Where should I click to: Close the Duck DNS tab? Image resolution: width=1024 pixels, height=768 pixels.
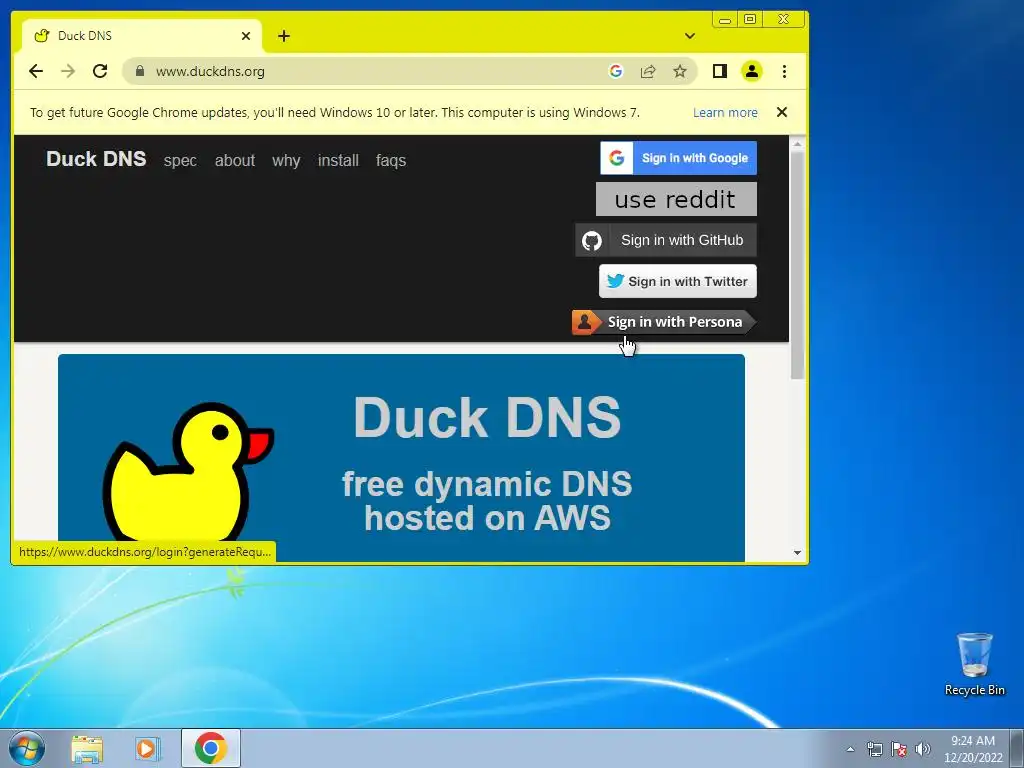click(246, 36)
